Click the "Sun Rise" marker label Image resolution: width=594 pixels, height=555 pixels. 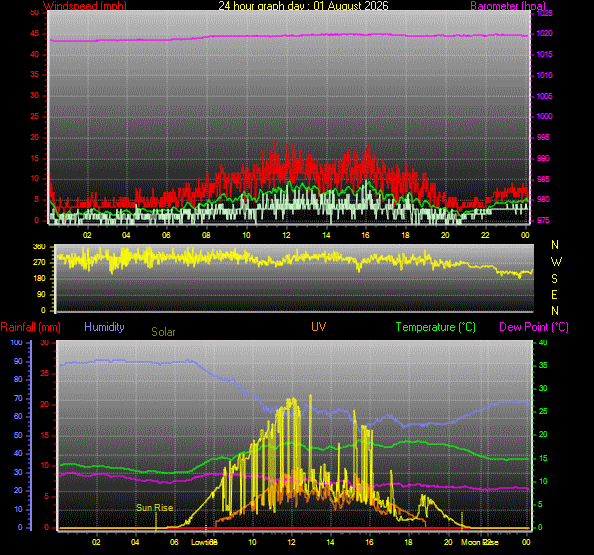(x=155, y=508)
